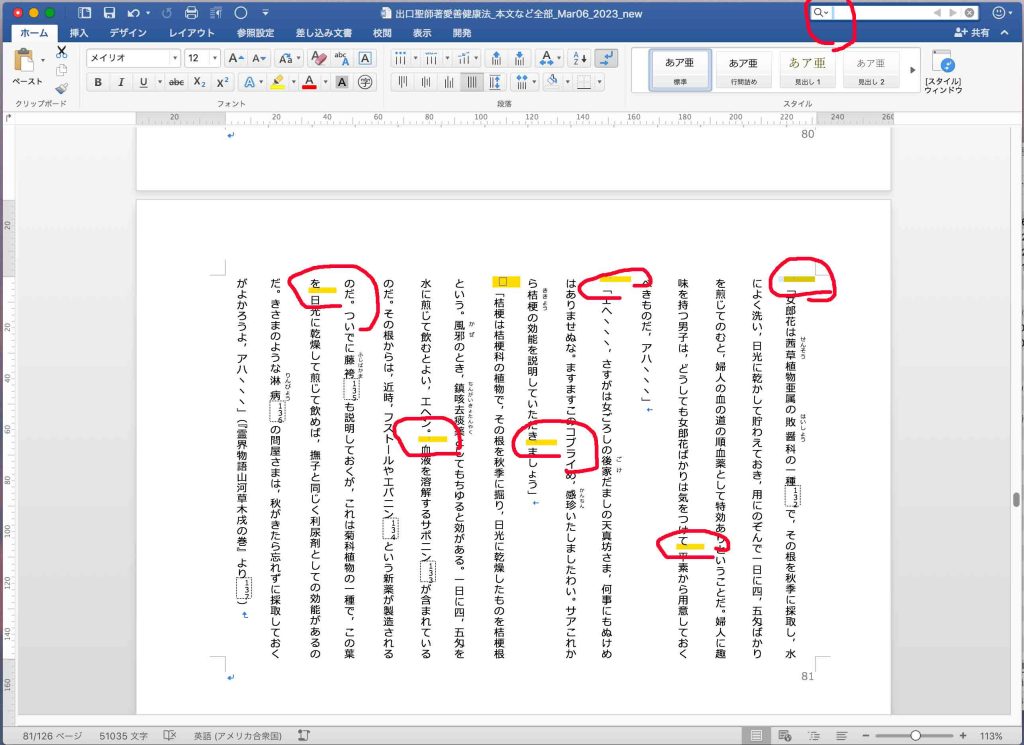Open the font name メイリオ dropdown
The image size is (1024, 745).
[x=175, y=58]
